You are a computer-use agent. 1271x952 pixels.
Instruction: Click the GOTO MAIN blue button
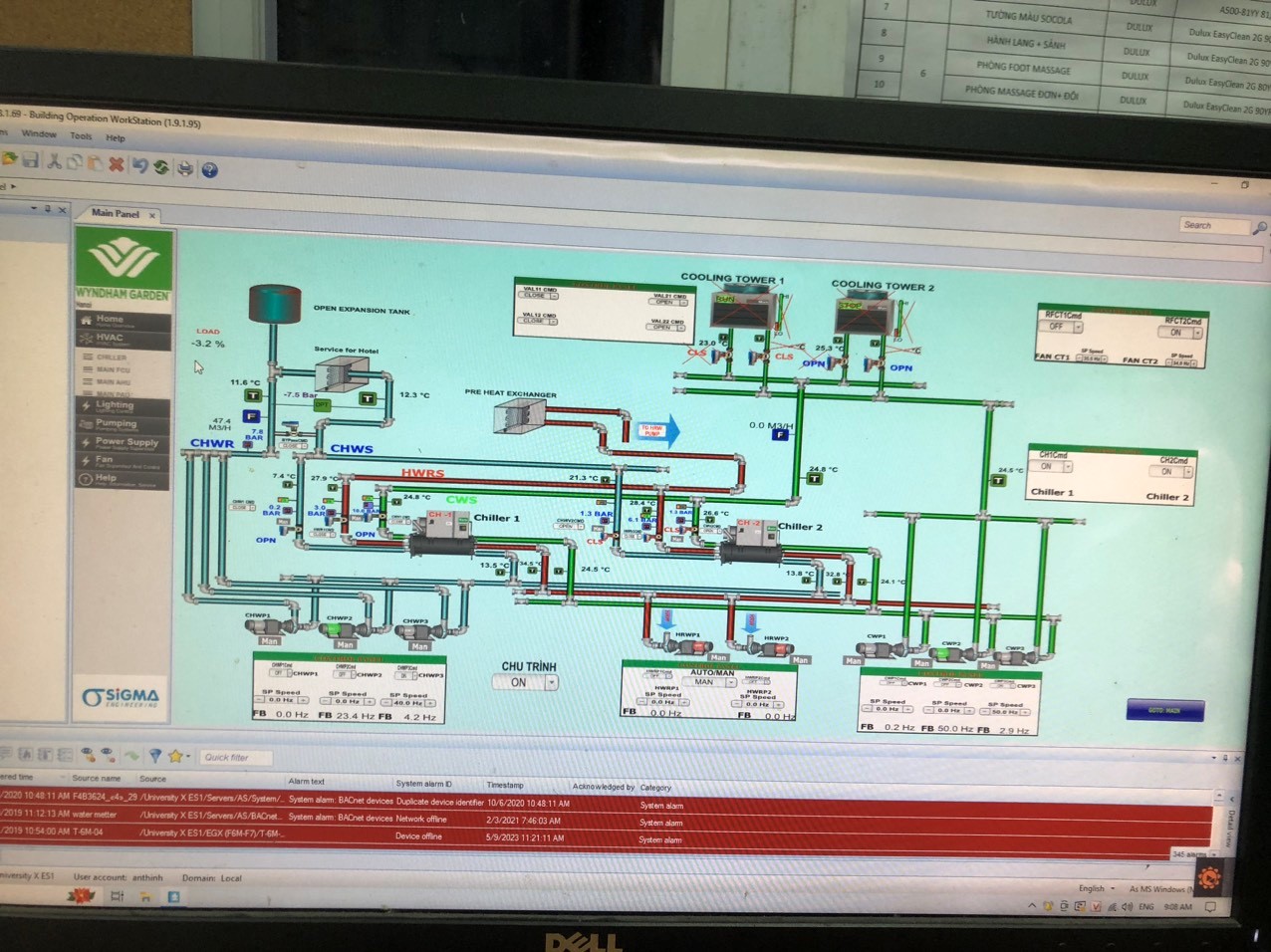[1164, 710]
